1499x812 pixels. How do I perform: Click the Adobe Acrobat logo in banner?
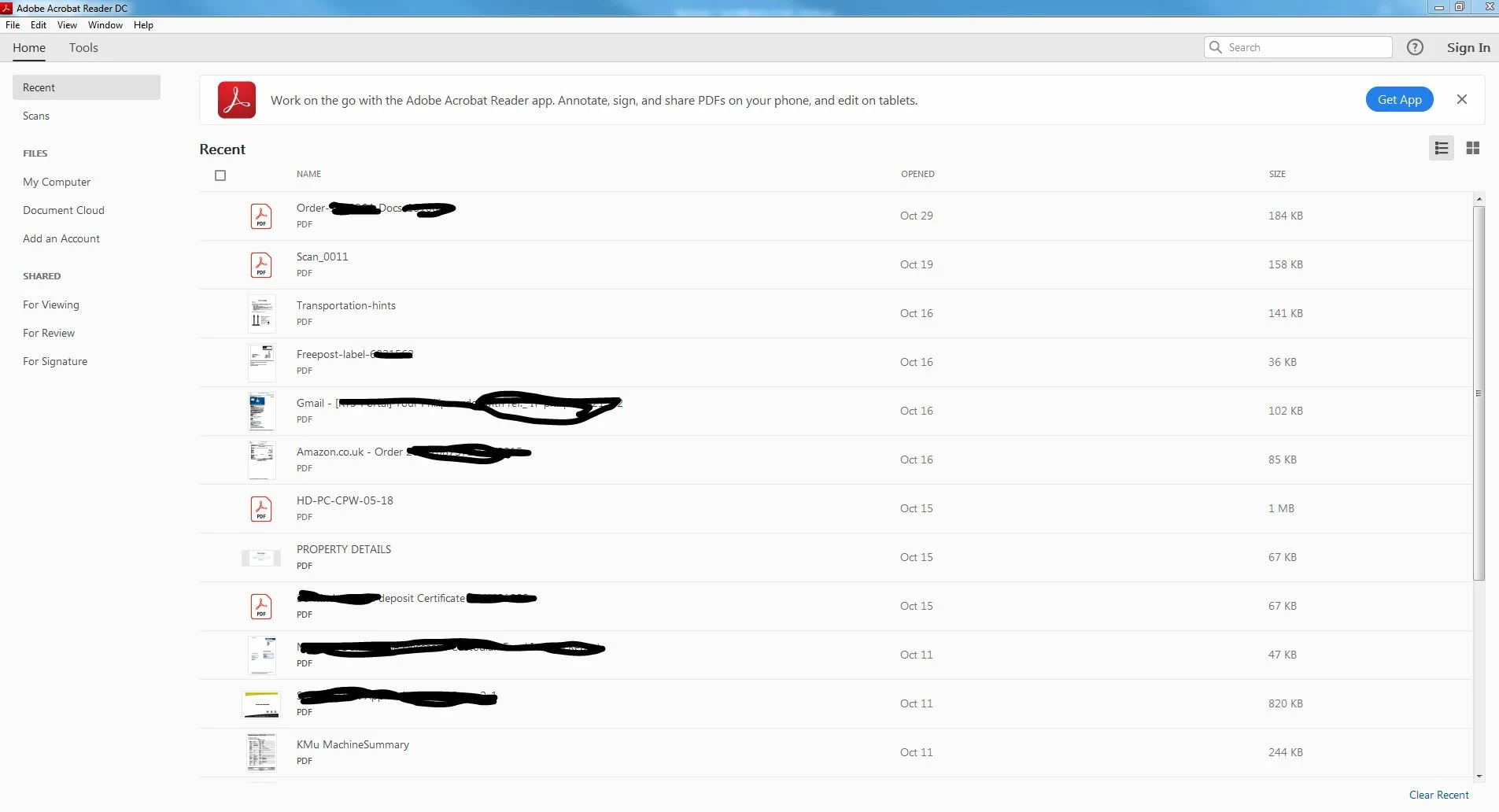pos(237,100)
